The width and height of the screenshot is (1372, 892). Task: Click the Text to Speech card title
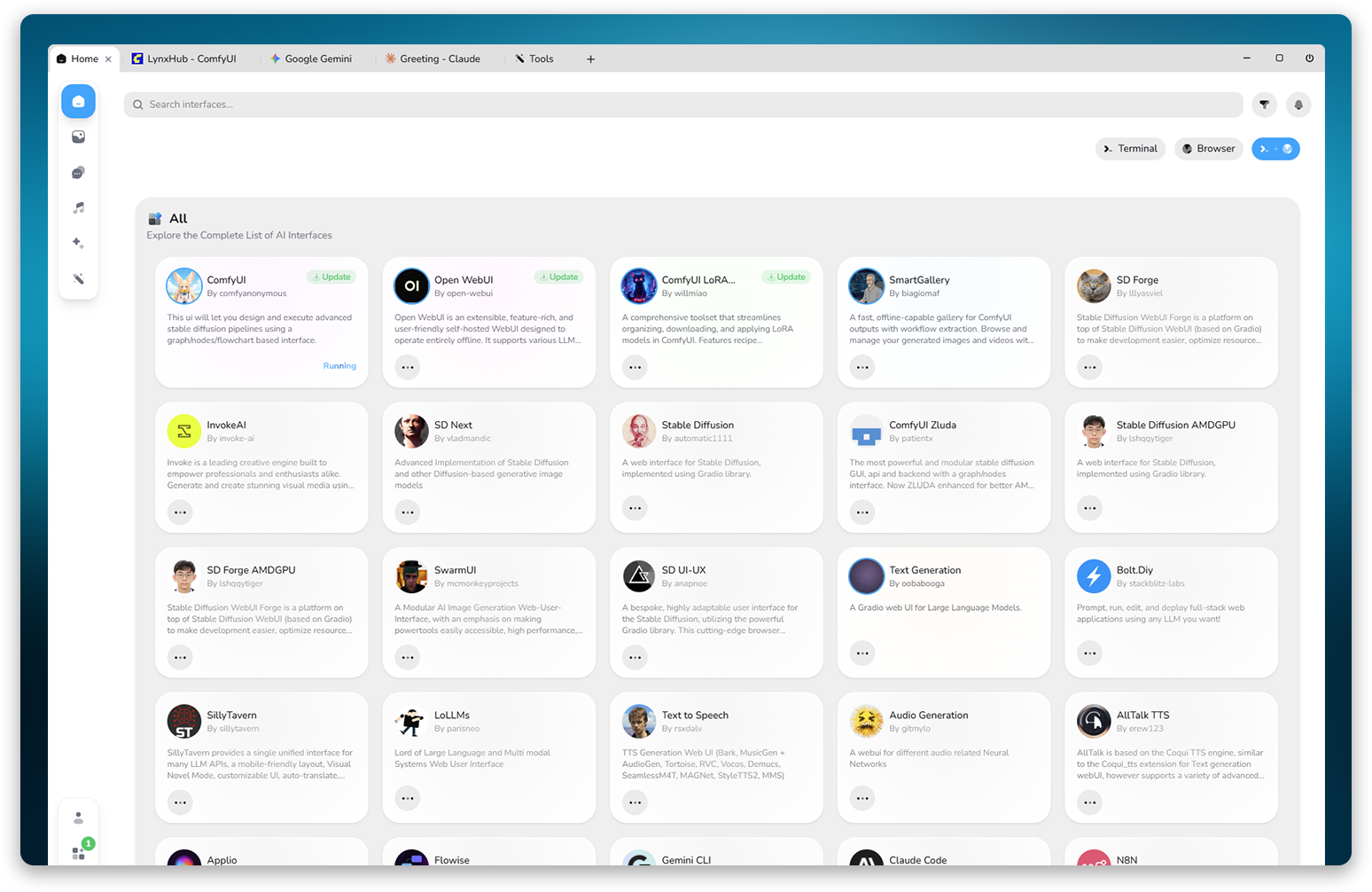[695, 716]
